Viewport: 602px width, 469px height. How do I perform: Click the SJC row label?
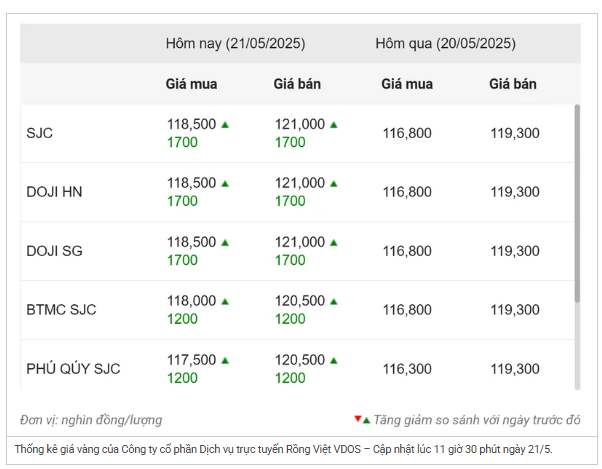pyautogui.click(x=40, y=133)
